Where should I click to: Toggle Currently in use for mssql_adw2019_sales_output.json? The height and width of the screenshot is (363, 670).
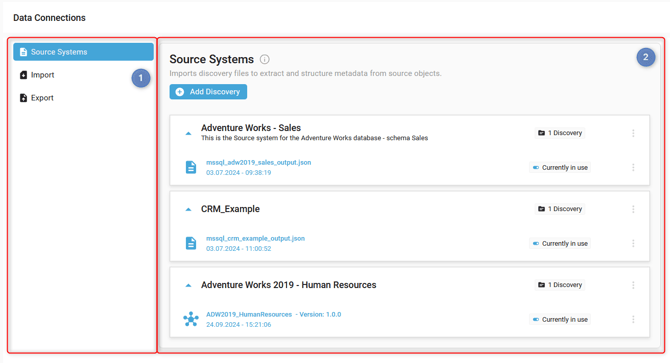point(536,167)
